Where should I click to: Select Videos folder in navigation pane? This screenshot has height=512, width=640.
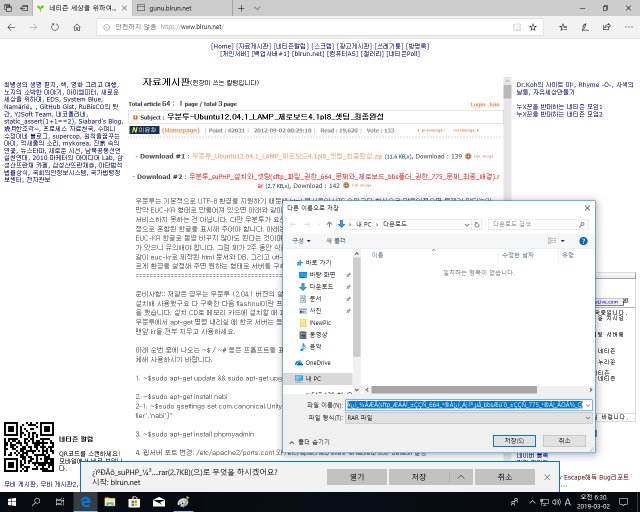tap(313, 335)
